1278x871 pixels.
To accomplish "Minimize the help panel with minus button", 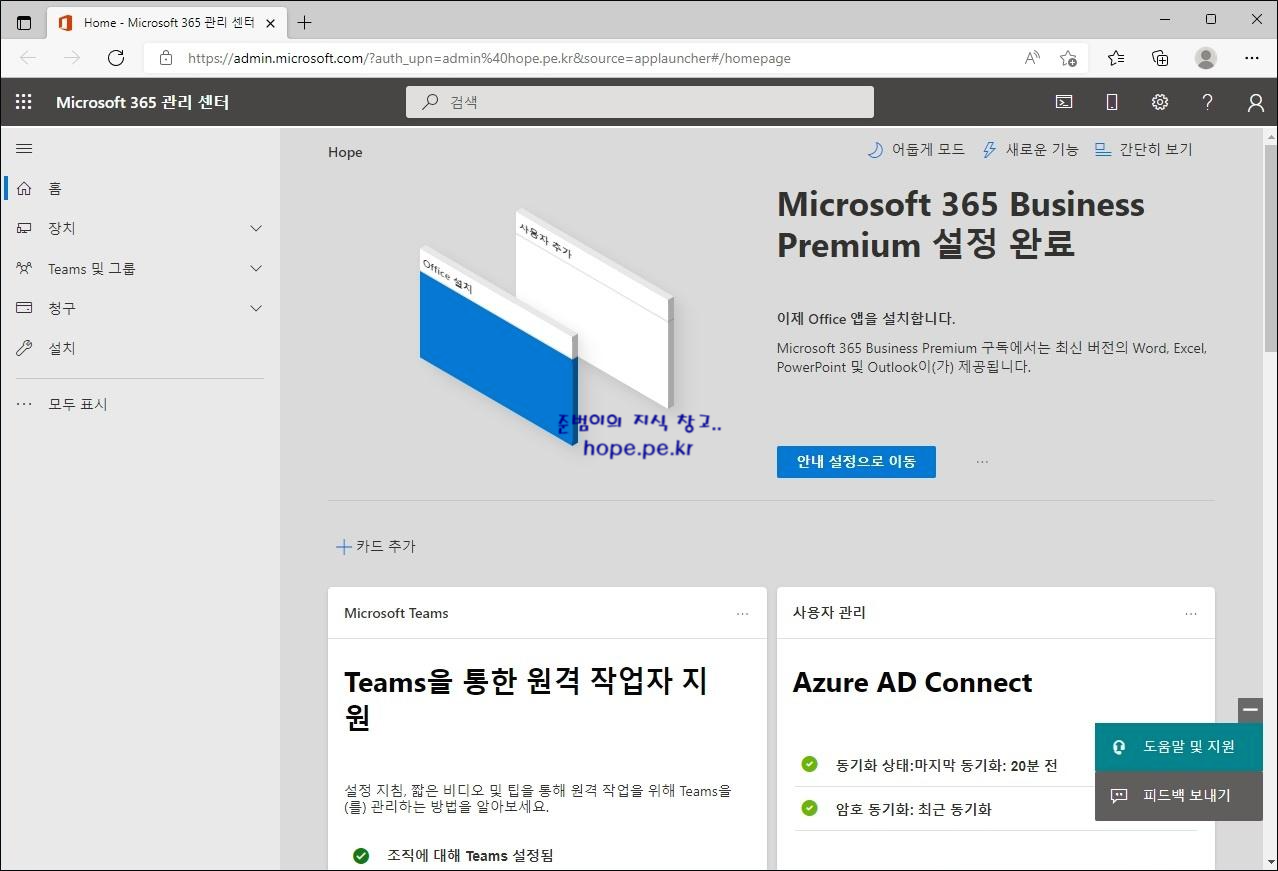I will pos(1250,710).
